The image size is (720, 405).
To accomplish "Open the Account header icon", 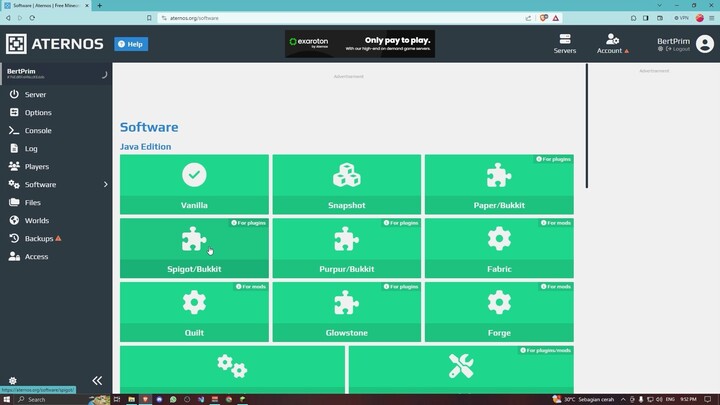I will click(x=613, y=44).
